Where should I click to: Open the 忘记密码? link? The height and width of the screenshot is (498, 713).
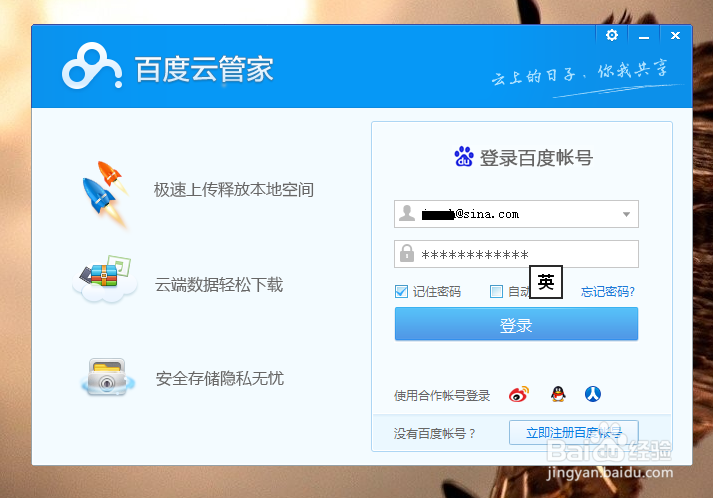coord(608,292)
